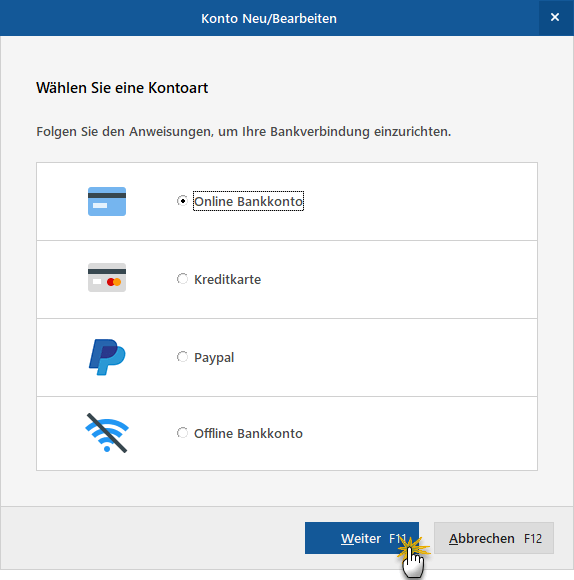Click the Offline Bankkonto text label
This screenshot has width=574, height=580.
(248, 433)
